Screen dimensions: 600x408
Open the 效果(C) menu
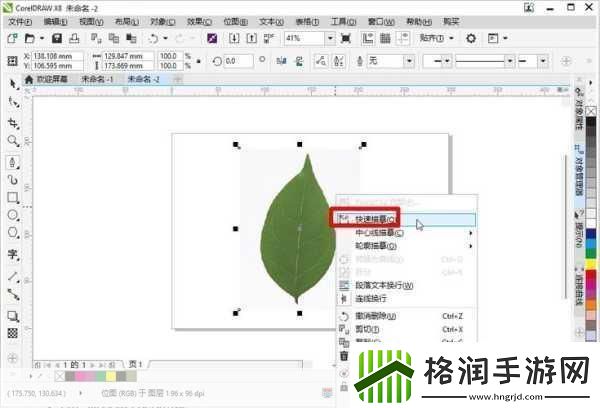(x=199, y=22)
